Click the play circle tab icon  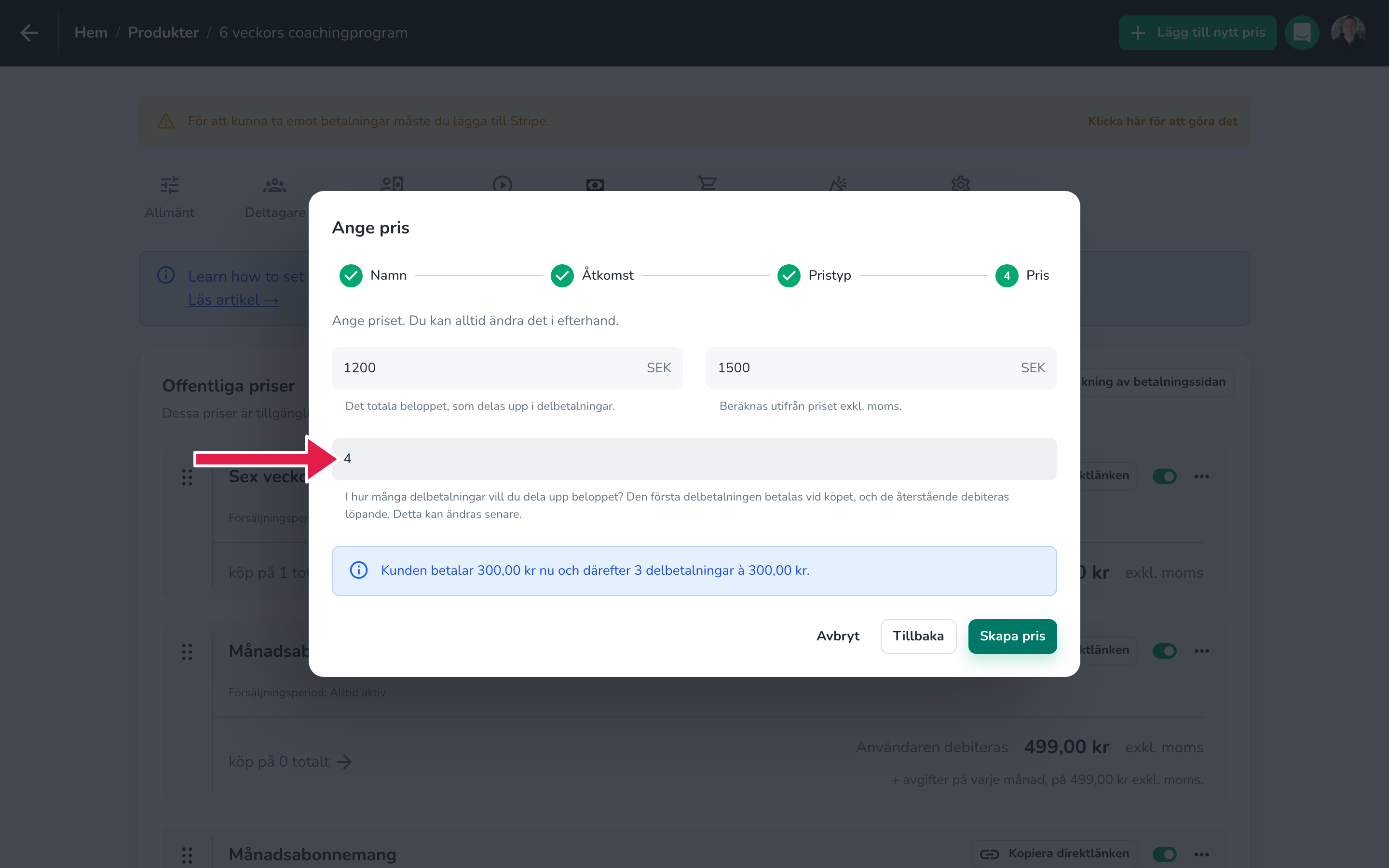(502, 184)
